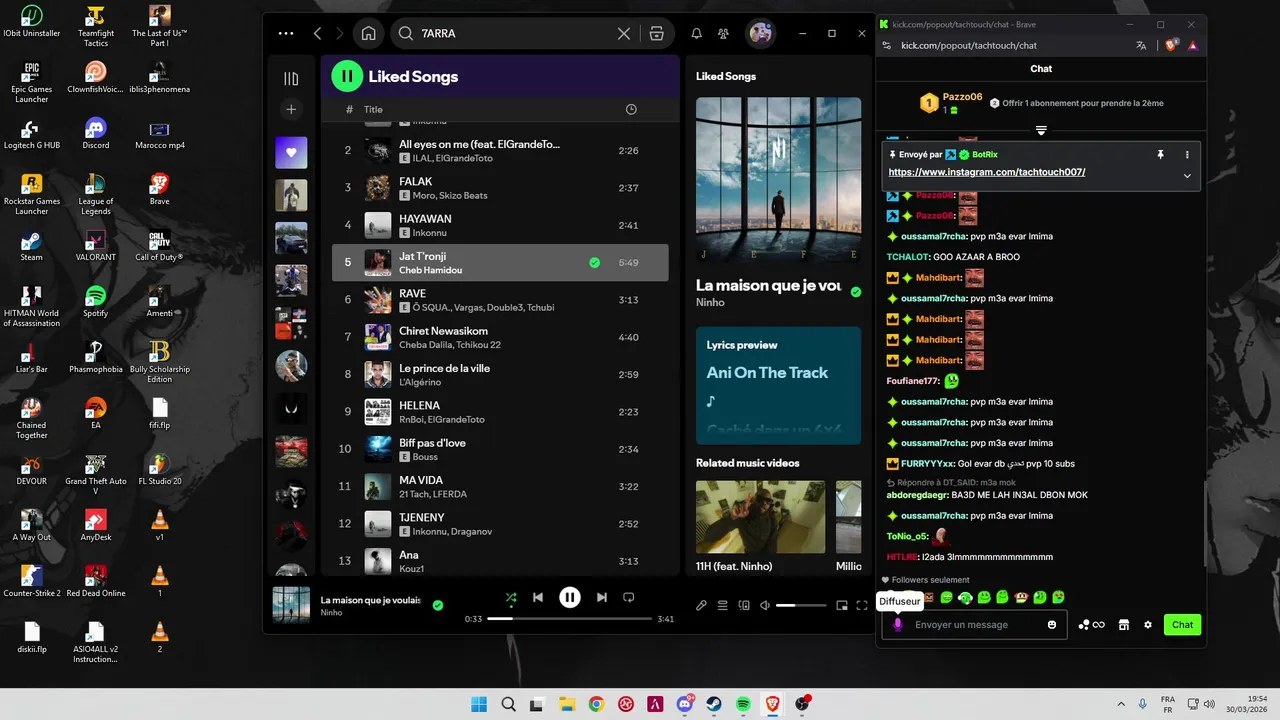Expand Your Library sidebar
The image size is (1280, 720).
click(x=291, y=78)
